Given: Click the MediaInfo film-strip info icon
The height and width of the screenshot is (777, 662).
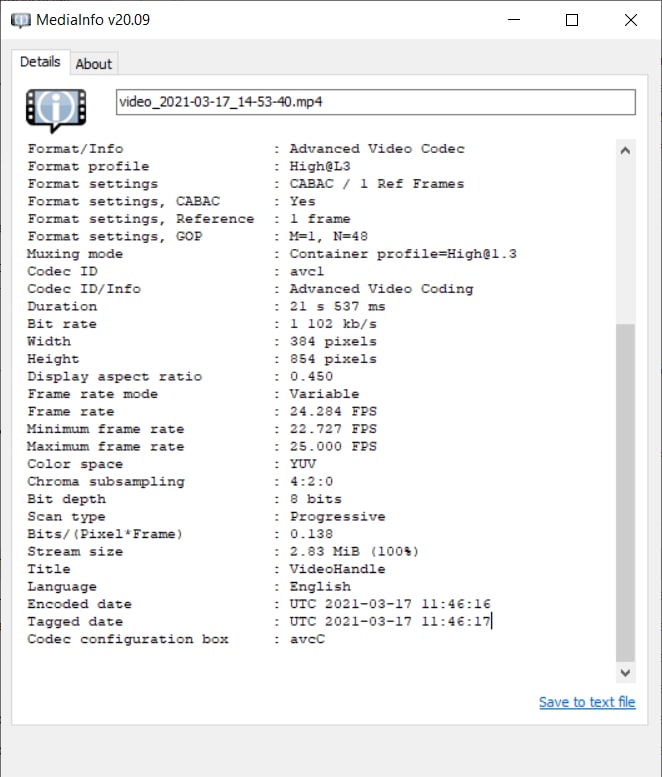Looking at the screenshot, I should click(x=56, y=110).
